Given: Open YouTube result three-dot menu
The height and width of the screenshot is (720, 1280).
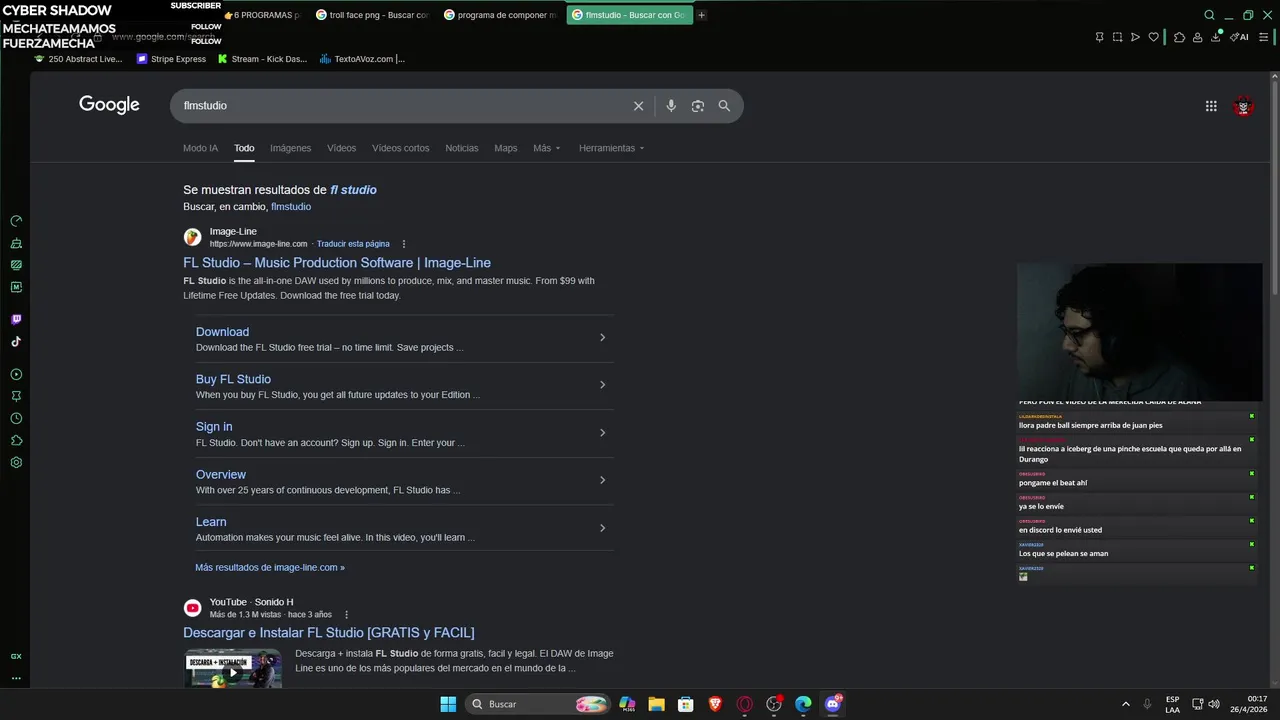Looking at the screenshot, I should (x=347, y=615).
